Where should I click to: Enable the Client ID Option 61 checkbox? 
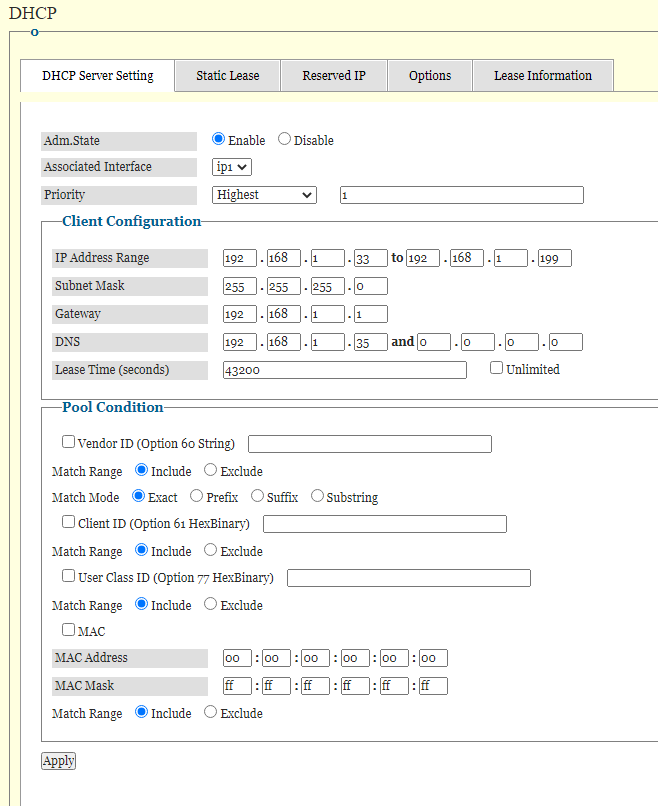(68, 522)
